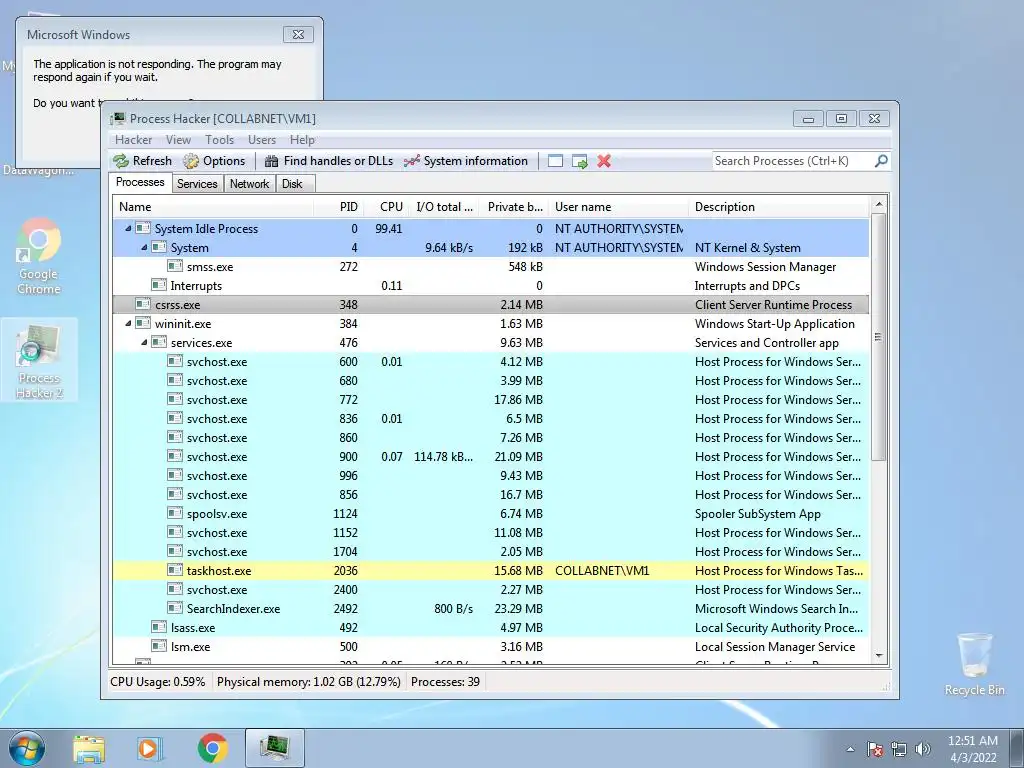The width and height of the screenshot is (1024, 768).
Task: Open the Help menu
Action: click(302, 140)
